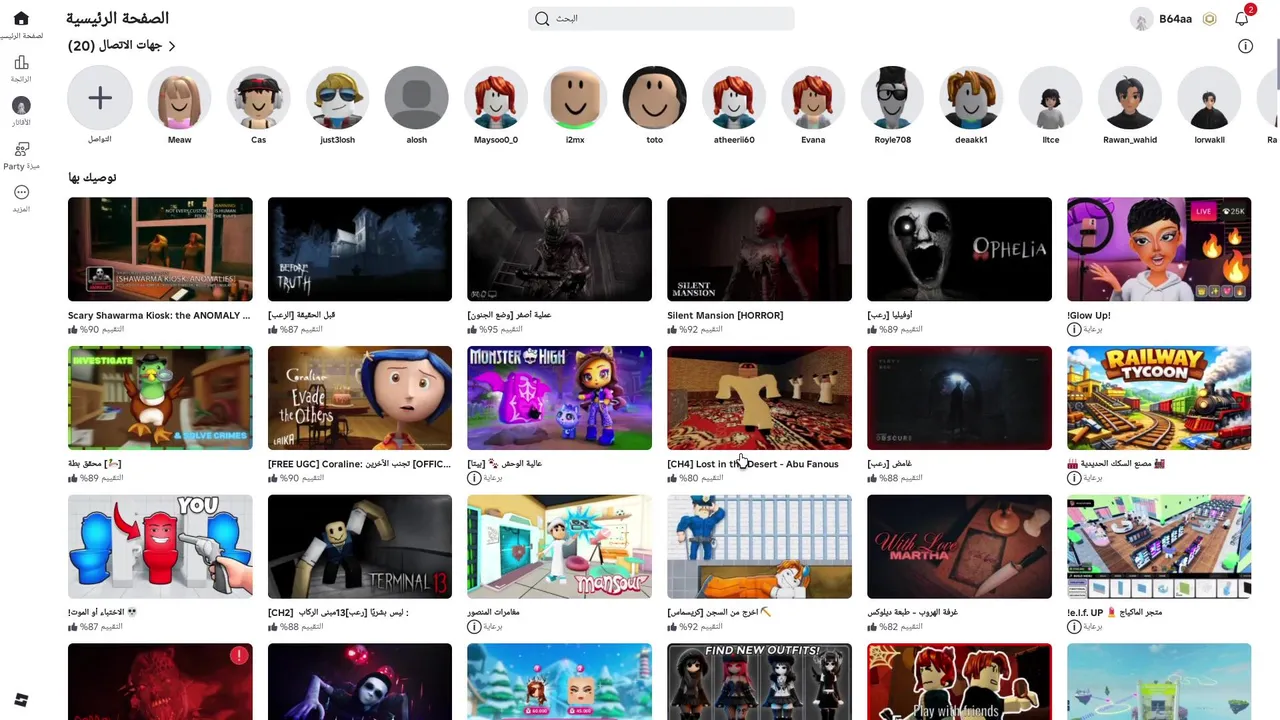Viewport: 1280px width, 720px height.
Task: Open friend i2mx's avatar
Action: (575, 97)
